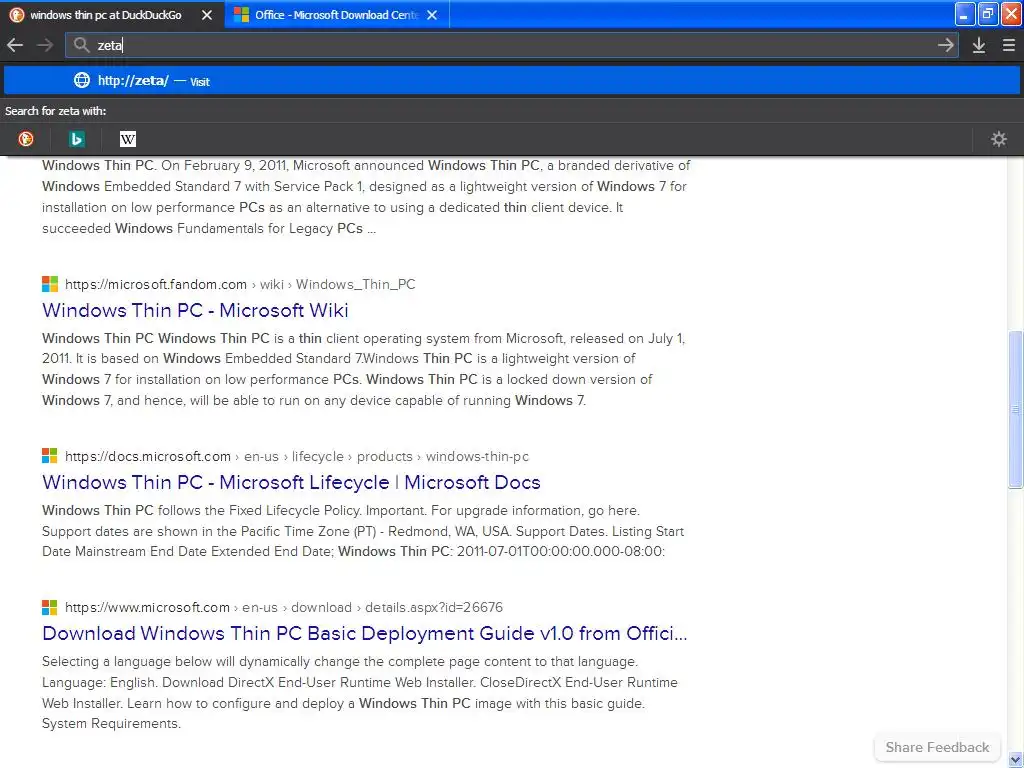The image size is (1024, 768).
Task: Click the docs.microsoft.com URL breadcrumb
Action: coord(296,456)
